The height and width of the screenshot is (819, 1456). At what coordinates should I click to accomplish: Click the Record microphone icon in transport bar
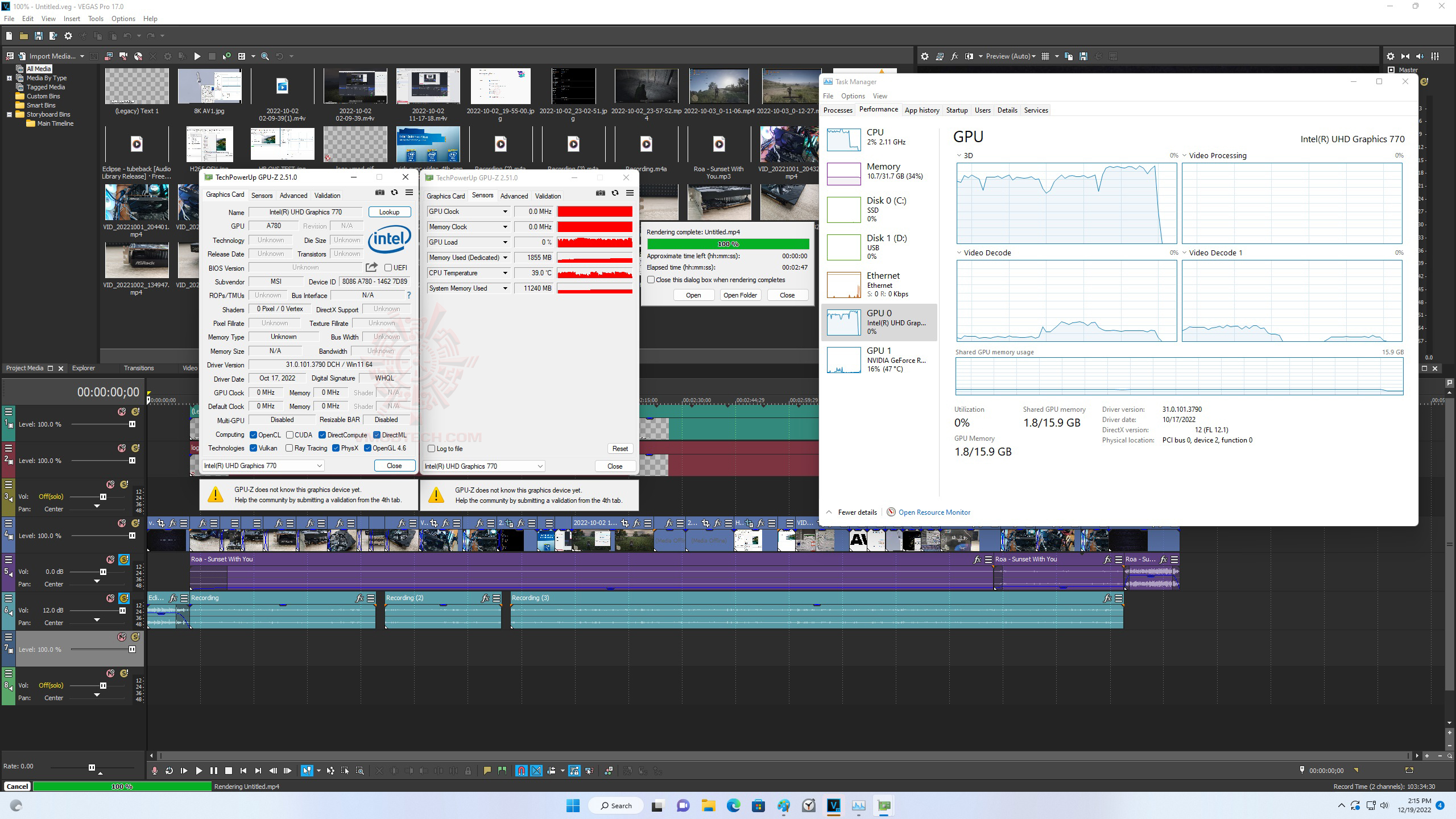[154, 771]
